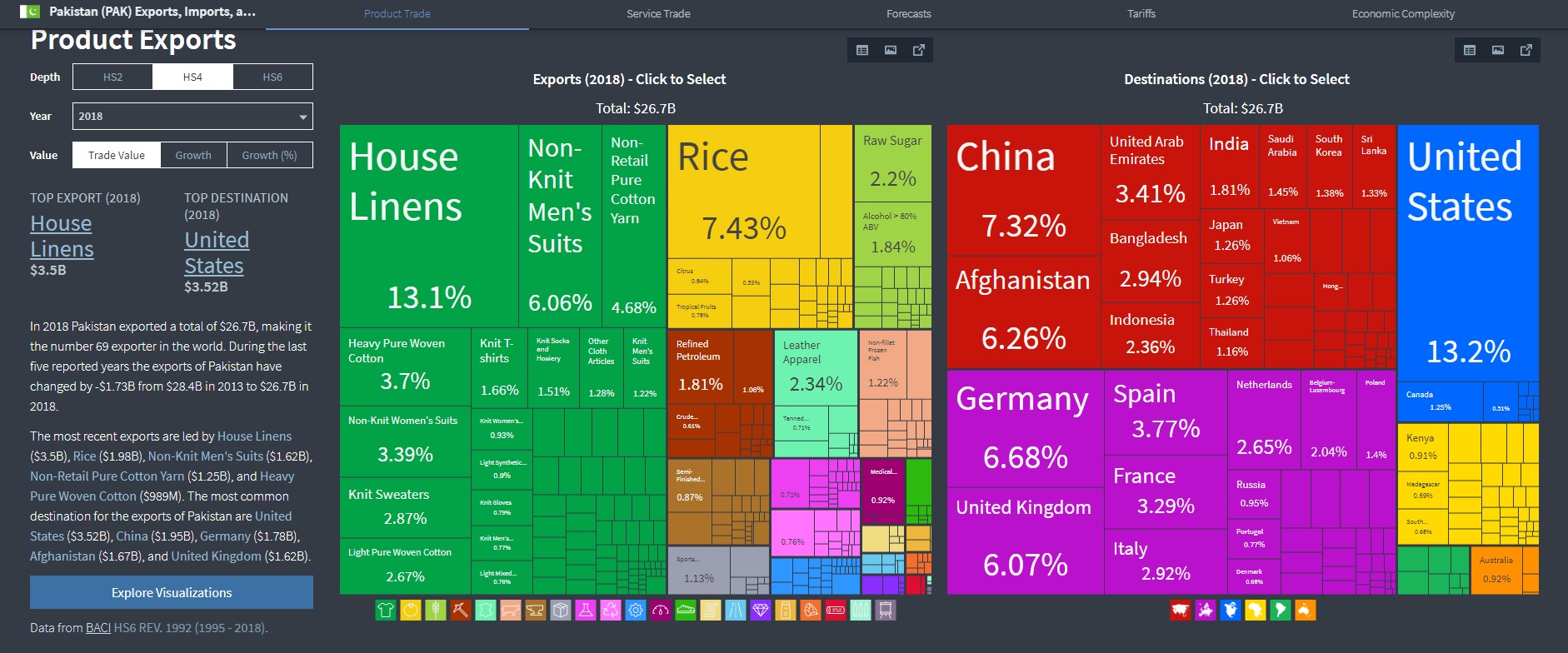Select the Growth value option
The image size is (1568, 653).
pyautogui.click(x=193, y=155)
